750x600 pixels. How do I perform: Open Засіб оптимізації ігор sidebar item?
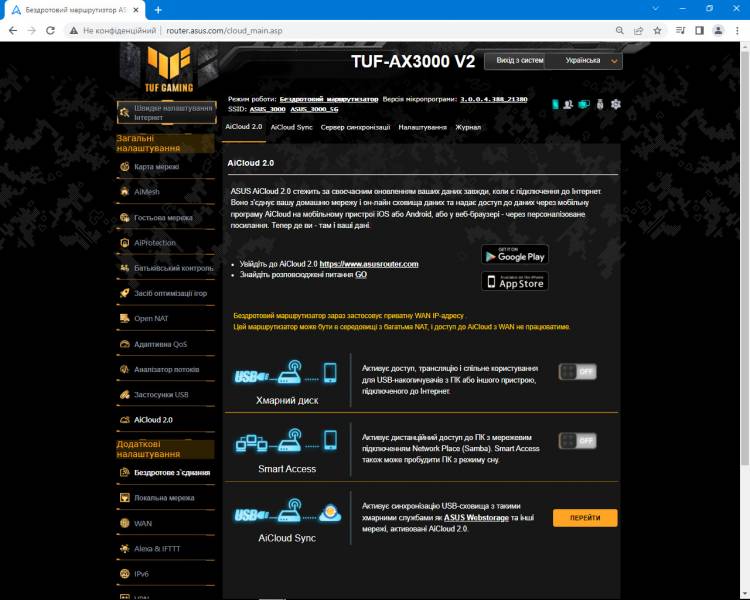pyautogui.click(x=165, y=293)
